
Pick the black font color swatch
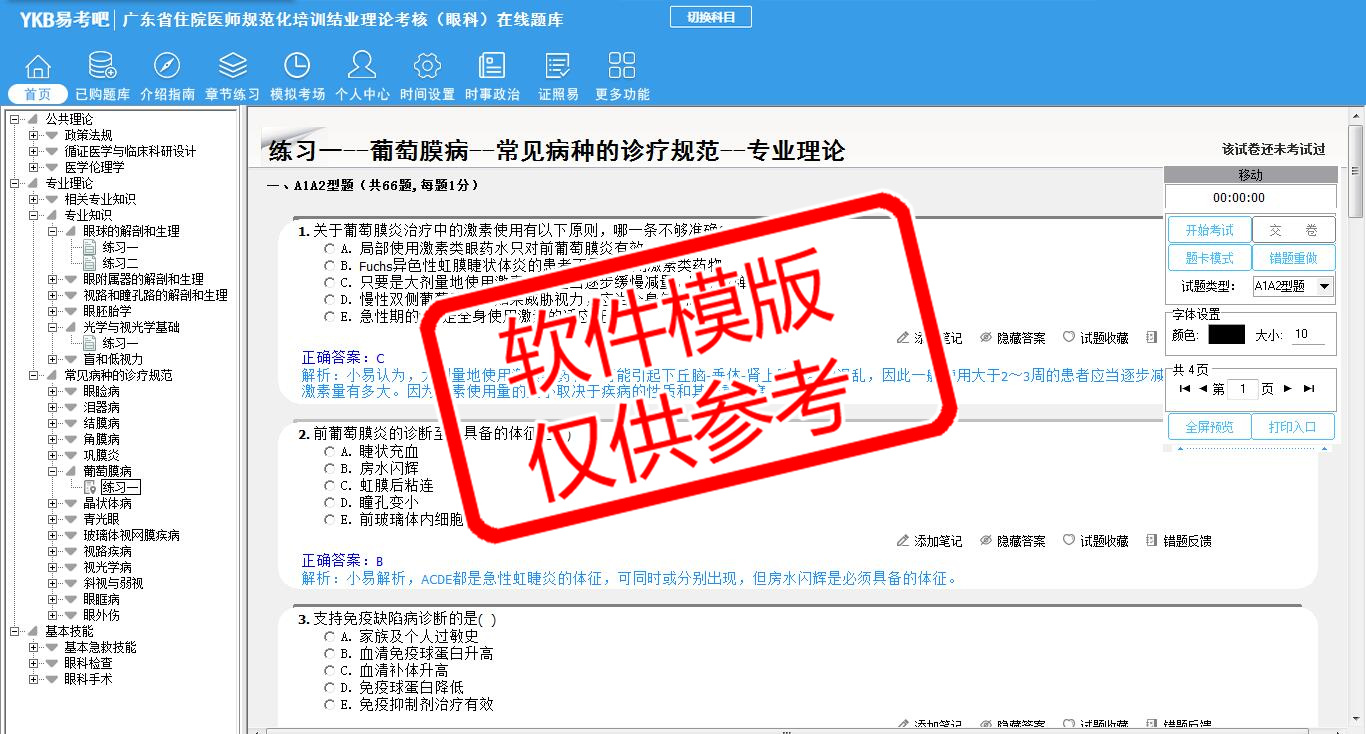[x=1226, y=335]
